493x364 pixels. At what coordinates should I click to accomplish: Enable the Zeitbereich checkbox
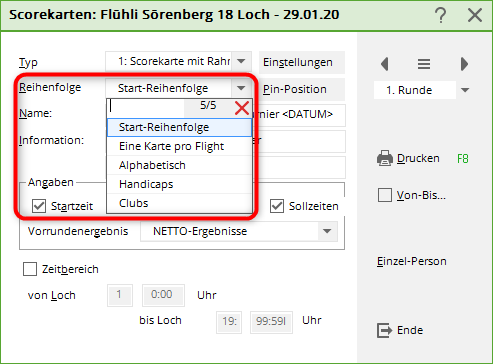coord(30,269)
